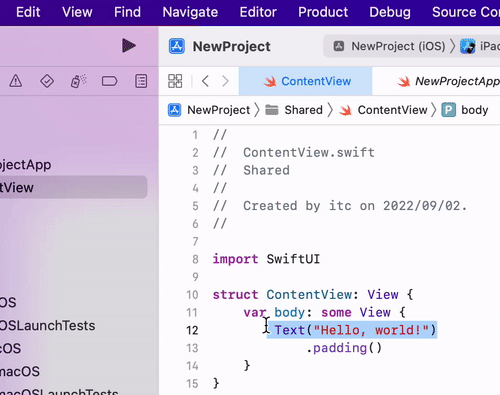Select the selected tView row in navigator

[x=73, y=187]
